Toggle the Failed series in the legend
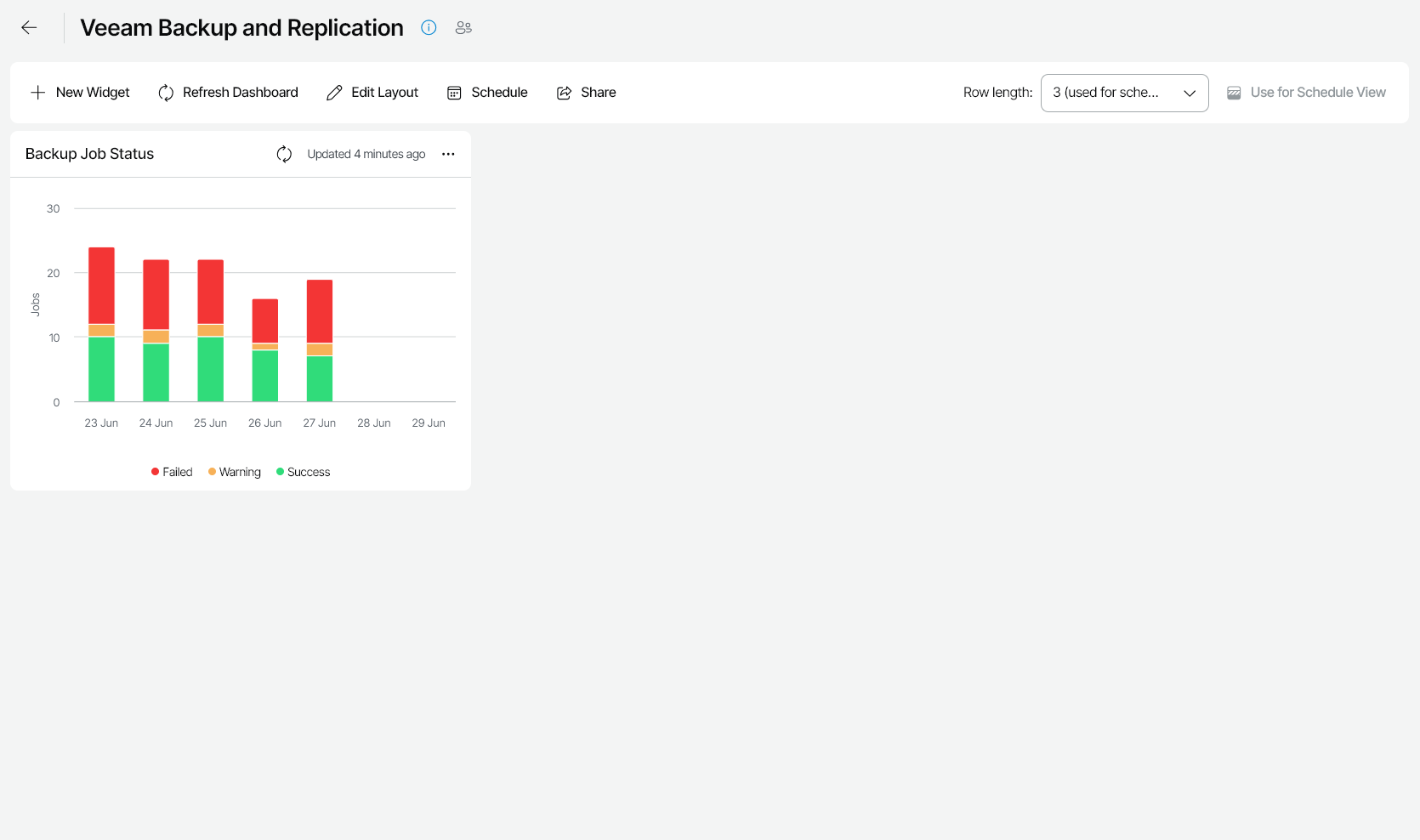 pyautogui.click(x=172, y=472)
